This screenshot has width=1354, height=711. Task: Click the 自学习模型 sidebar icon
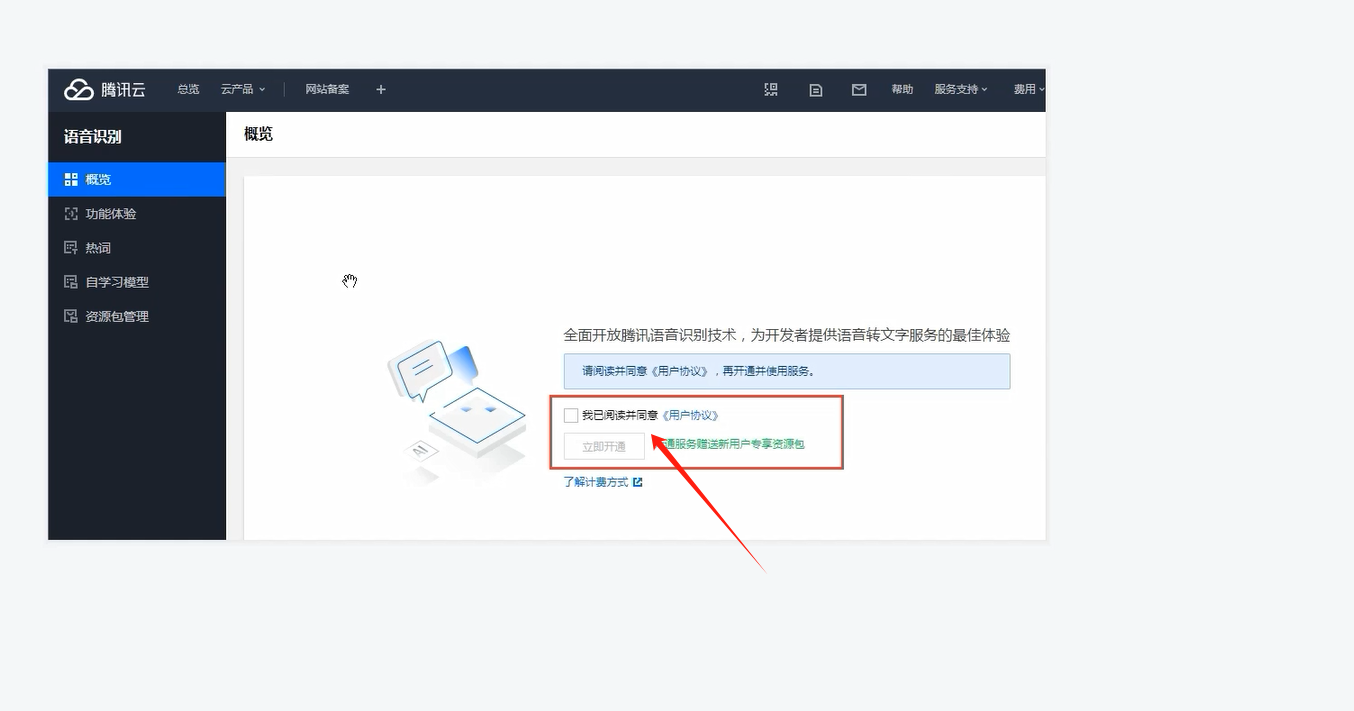71,282
